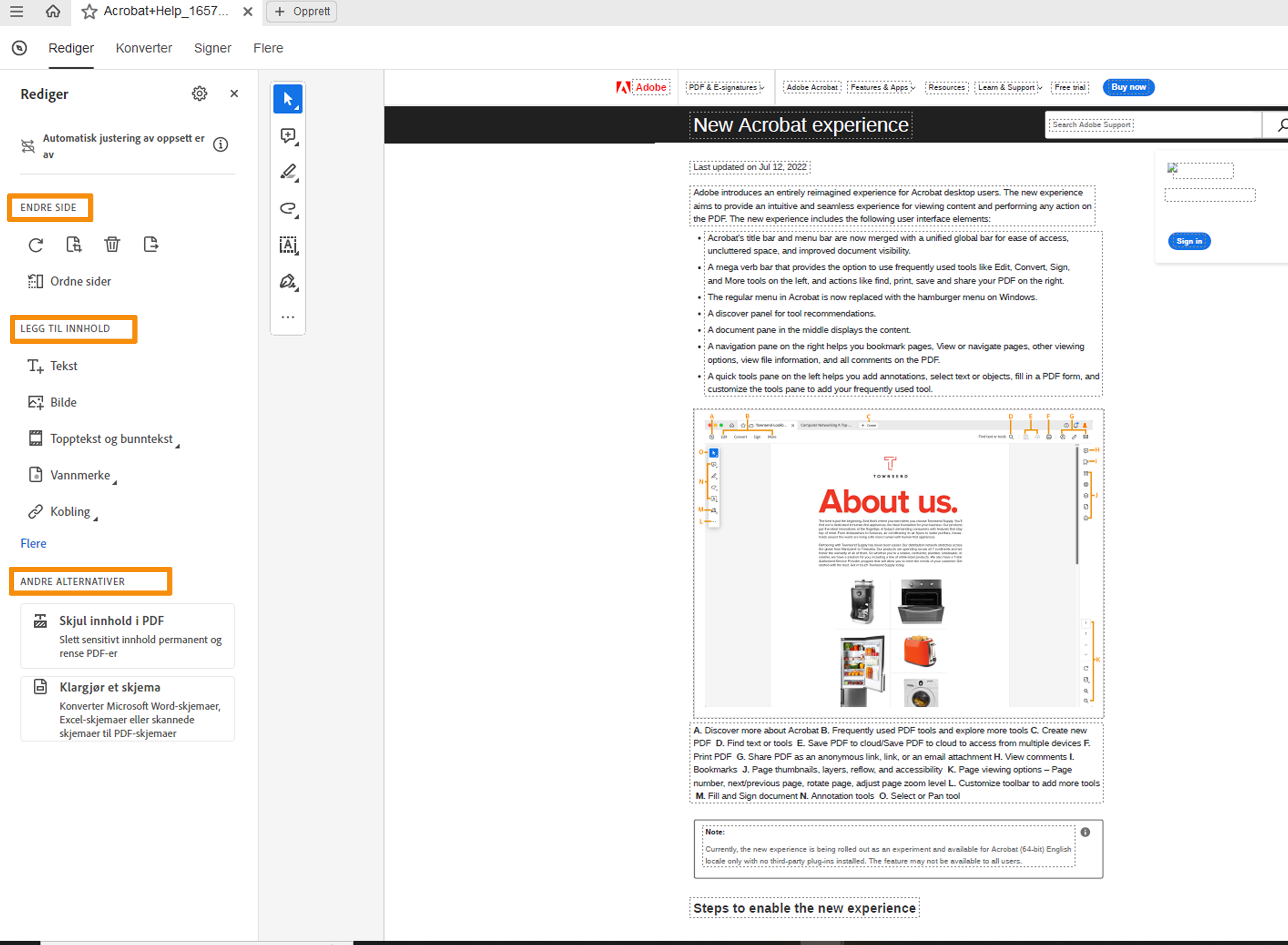Click the rotate page icon

point(35,245)
